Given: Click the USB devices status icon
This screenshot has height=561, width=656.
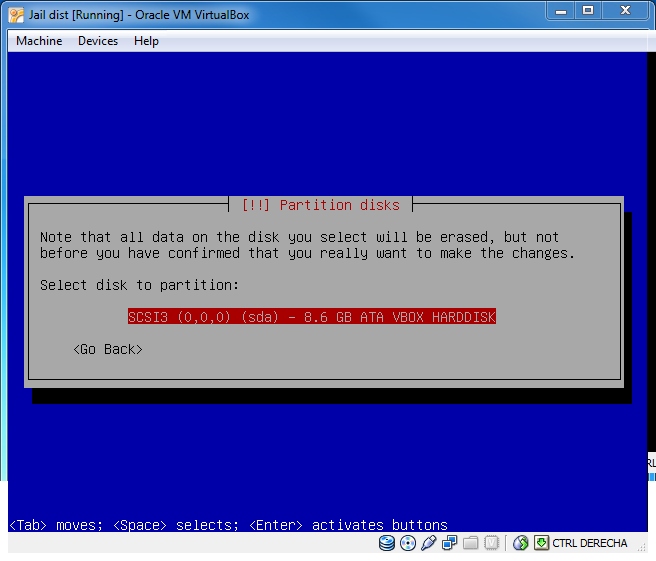Looking at the screenshot, I should [x=428, y=543].
